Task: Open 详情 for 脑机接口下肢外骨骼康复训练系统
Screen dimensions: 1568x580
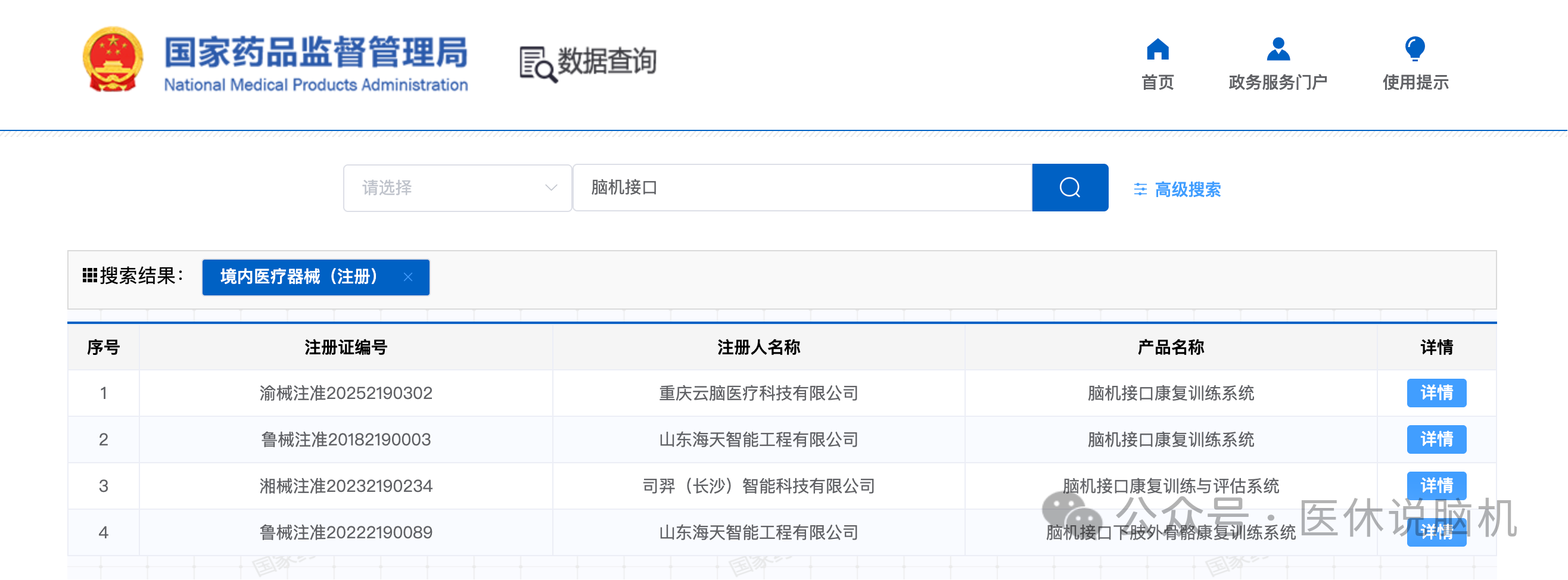Action: [1436, 532]
